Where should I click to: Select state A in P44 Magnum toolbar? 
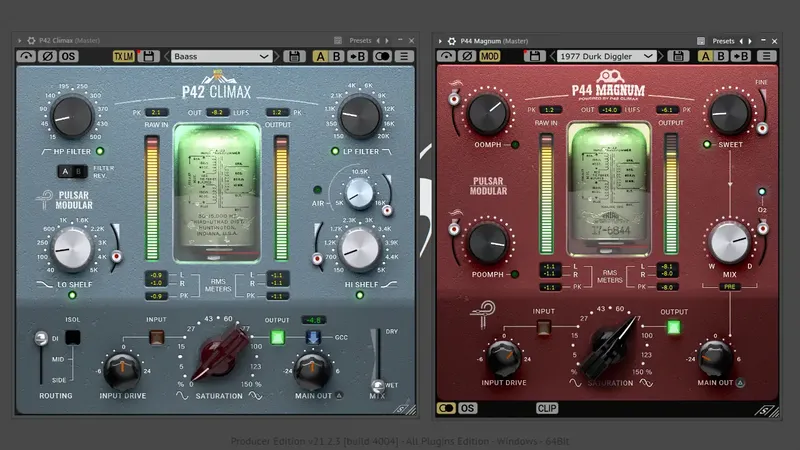[706, 56]
